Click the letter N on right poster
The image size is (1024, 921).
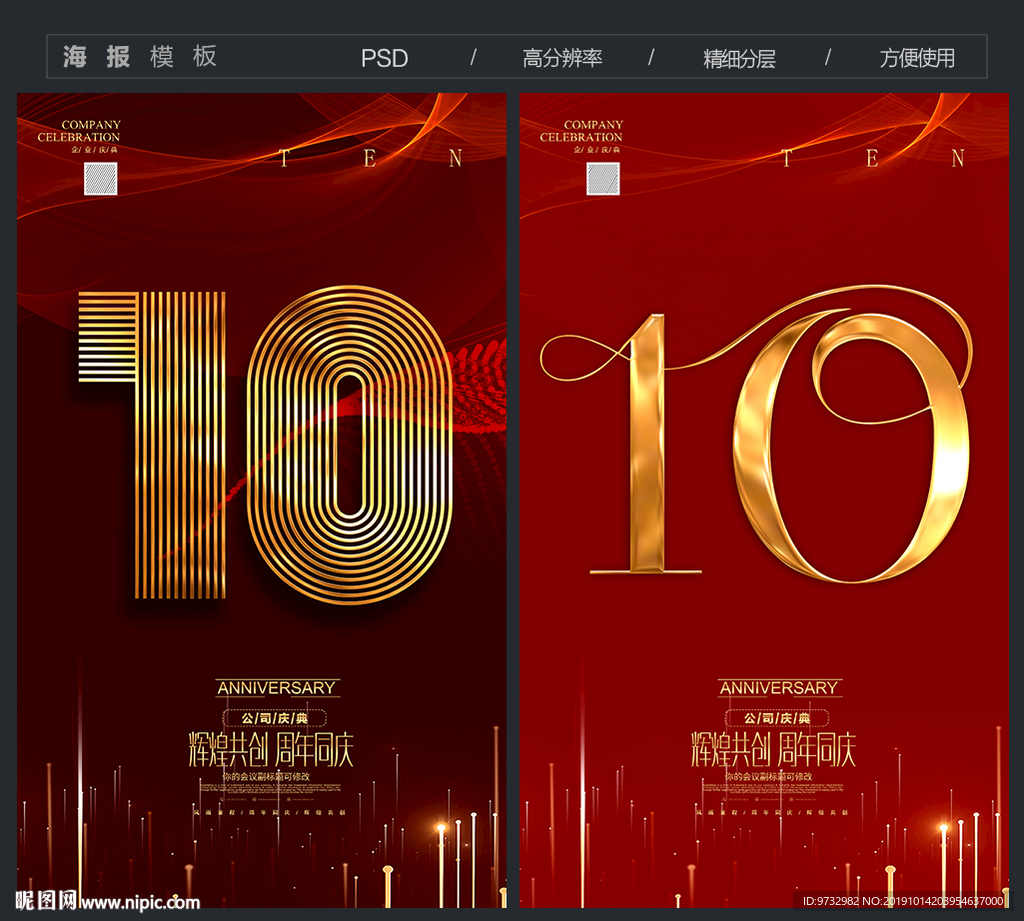click(x=957, y=158)
